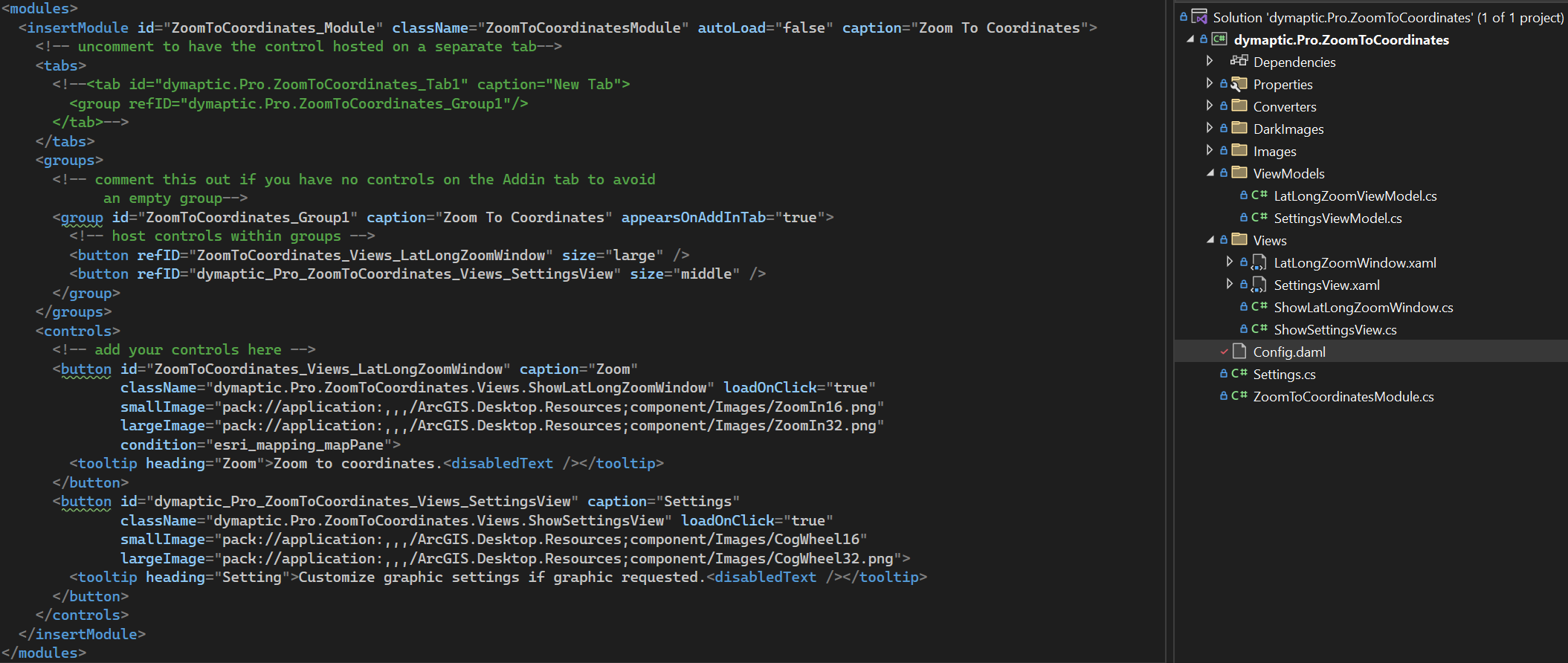Open ShowSettingsView.cs from the tree
The width and height of the screenshot is (1568, 663).
[x=1335, y=329]
